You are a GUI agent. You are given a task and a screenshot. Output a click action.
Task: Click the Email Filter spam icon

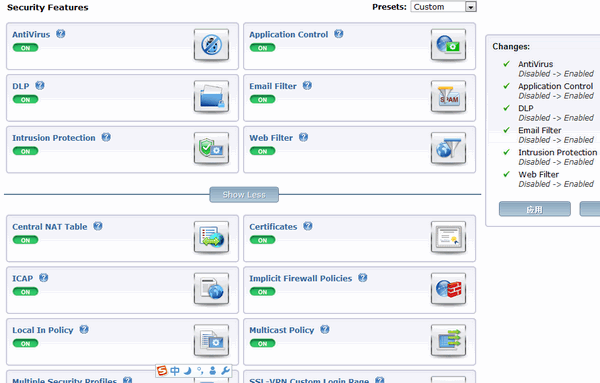click(448, 96)
